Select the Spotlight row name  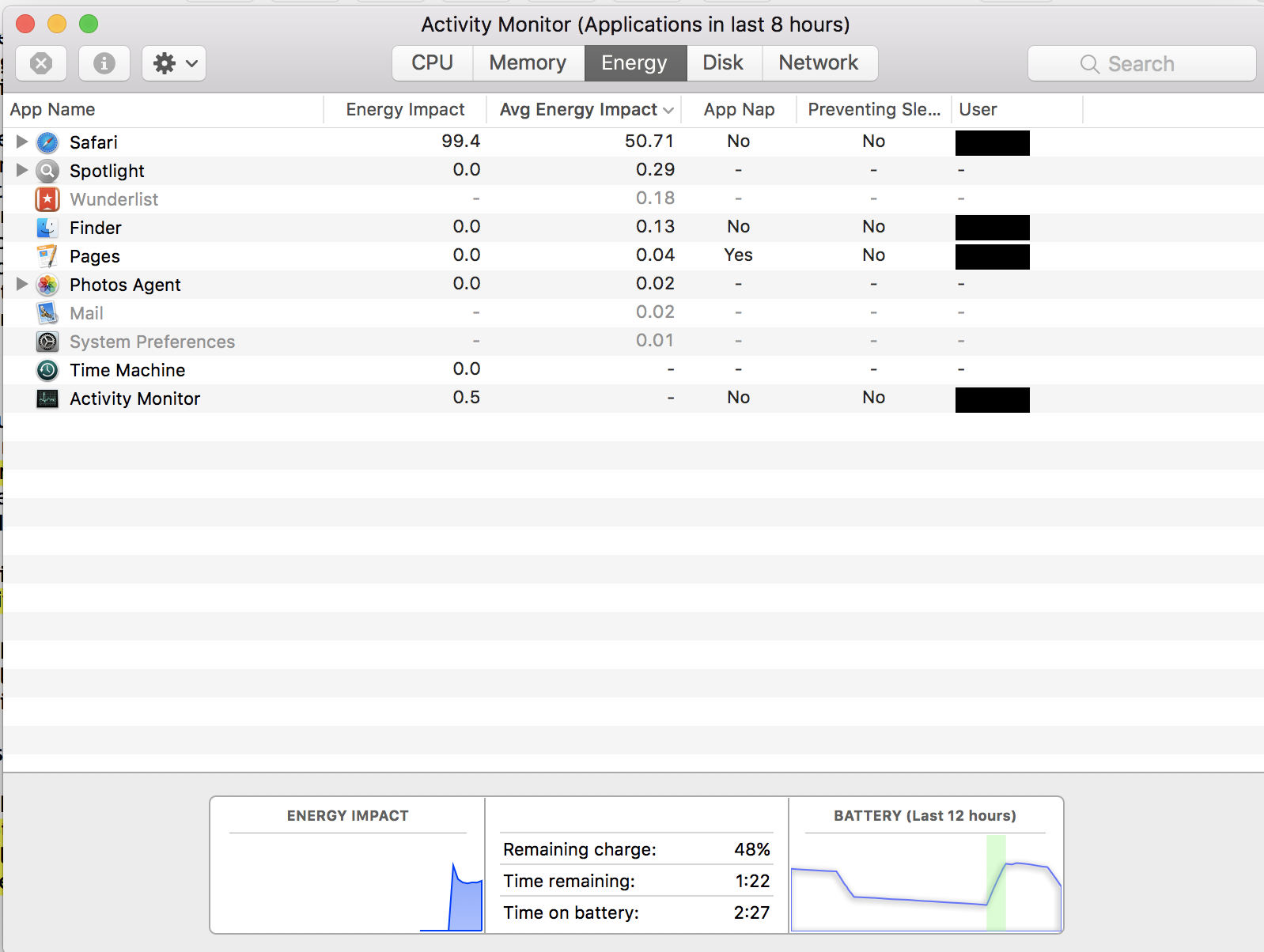click(107, 171)
